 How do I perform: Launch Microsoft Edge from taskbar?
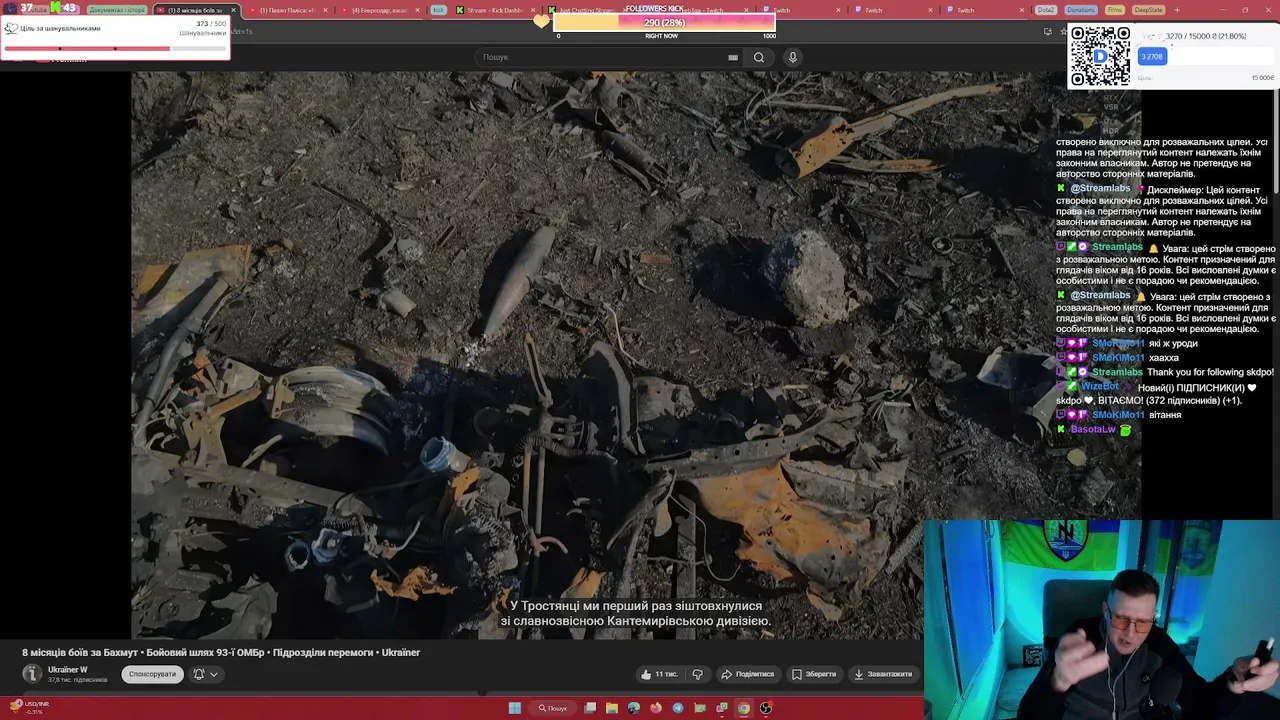(x=634, y=708)
